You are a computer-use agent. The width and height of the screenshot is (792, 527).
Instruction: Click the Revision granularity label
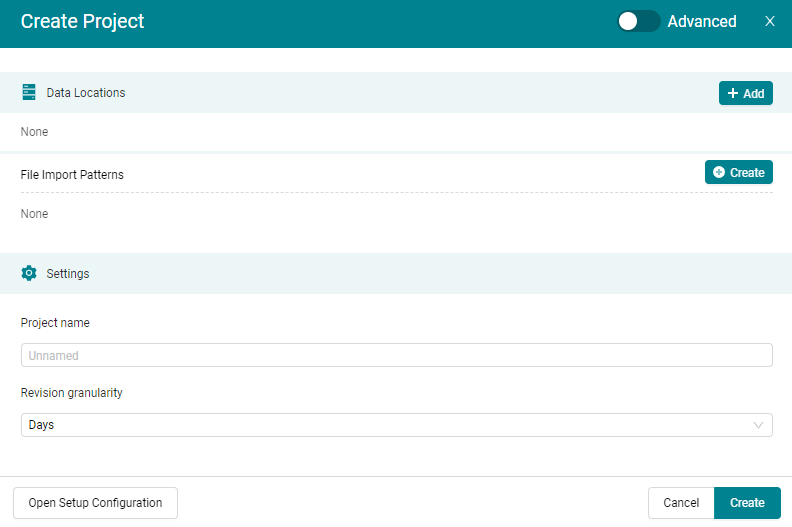tap(71, 393)
